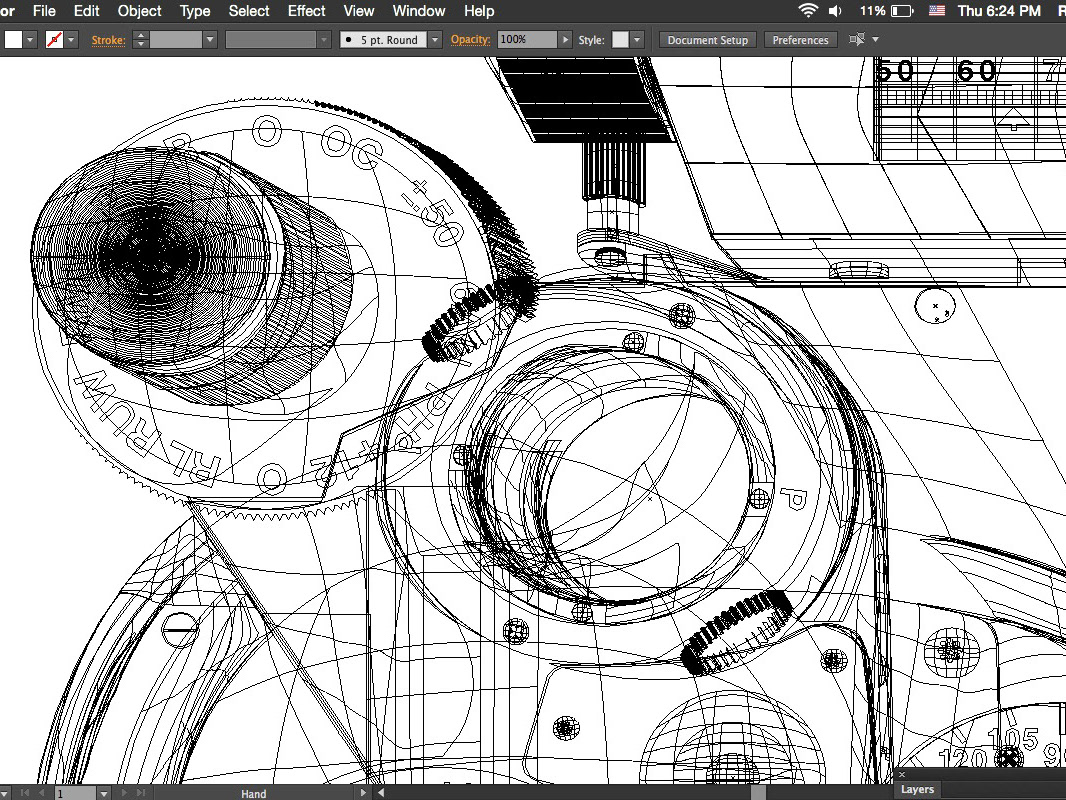Click the horizontal scroll left arrow

click(381, 793)
